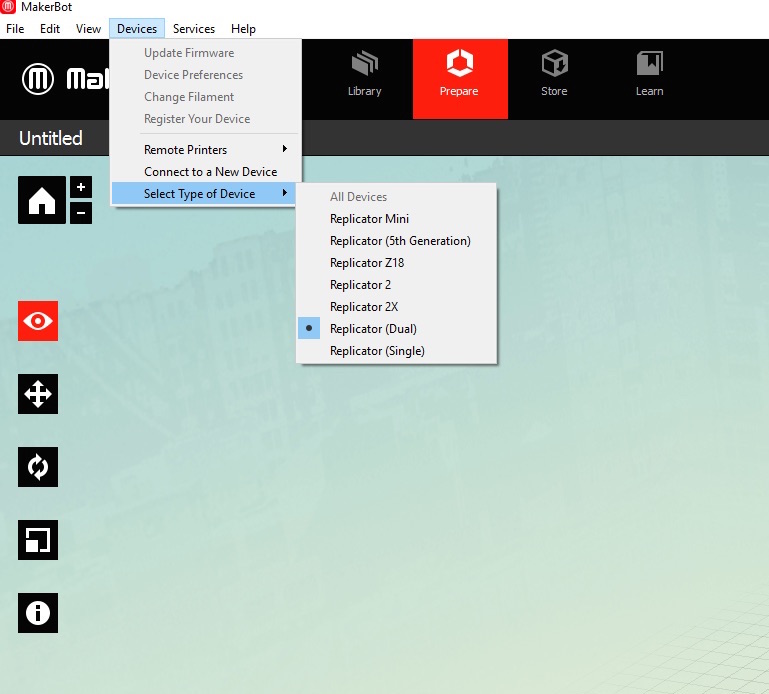The image size is (769, 694).
Task: Select Replicator 2 device type
Action: pos(397,285)
